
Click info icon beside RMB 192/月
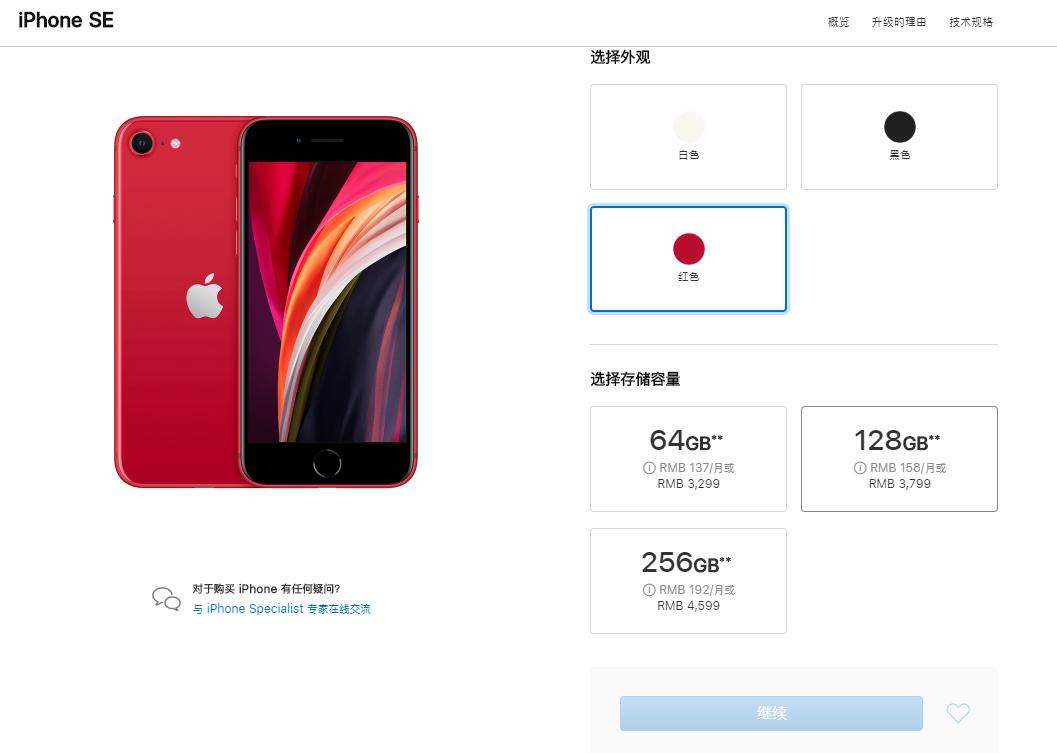649,589
